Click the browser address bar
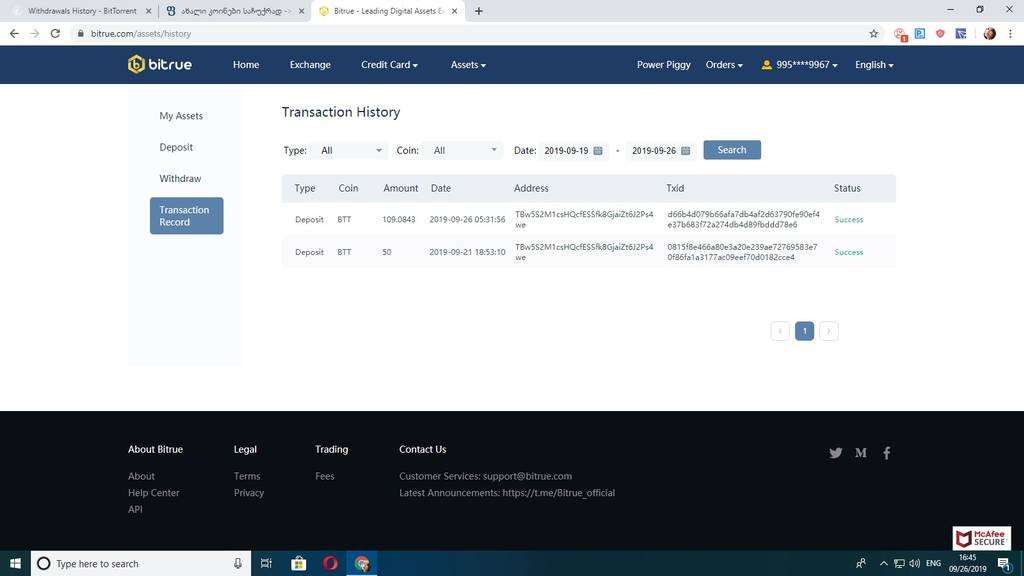Screen dimensions: 1024x576 (470, 33)
